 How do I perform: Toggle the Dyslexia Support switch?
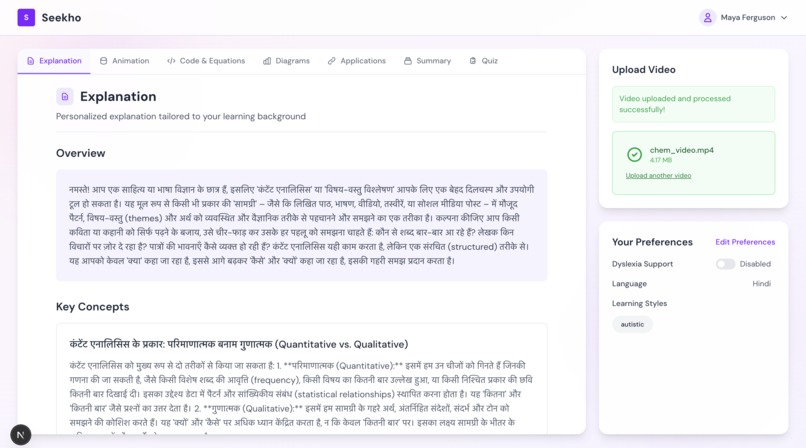(x=725, y=264)
